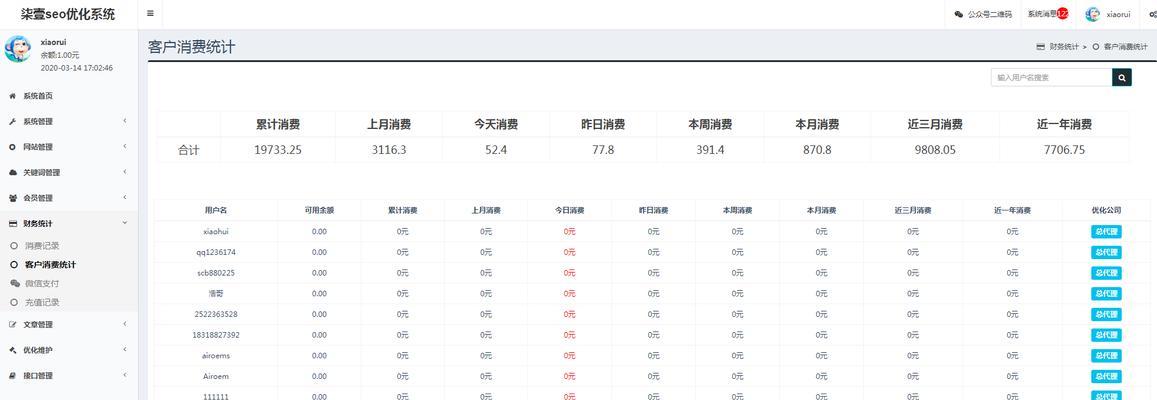Open the settings gears icon at top right
The width and height of the screenshot is (1157, 400).
1153,14
